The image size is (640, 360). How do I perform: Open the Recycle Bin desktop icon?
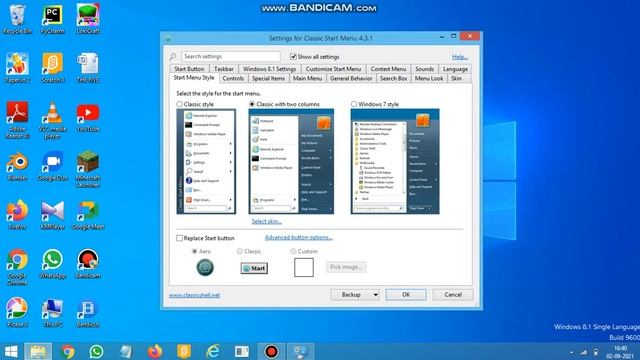pos(17,19)
